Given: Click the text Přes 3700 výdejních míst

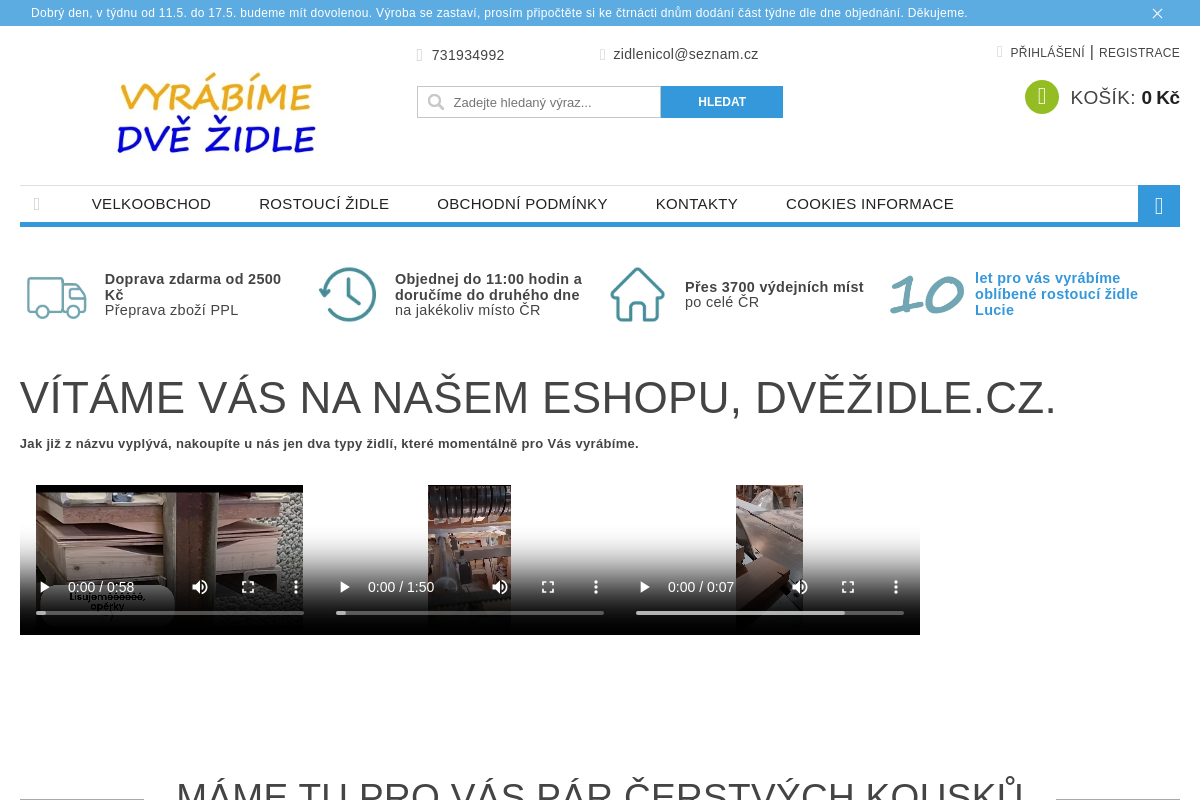Looking at the screenshot, I should [x=774, y=287].
